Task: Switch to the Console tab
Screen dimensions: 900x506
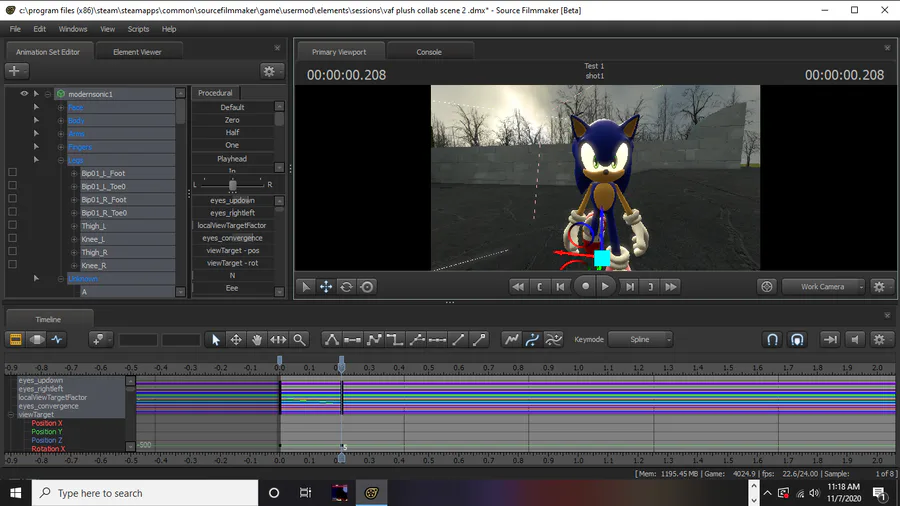Action: [429, 52]
